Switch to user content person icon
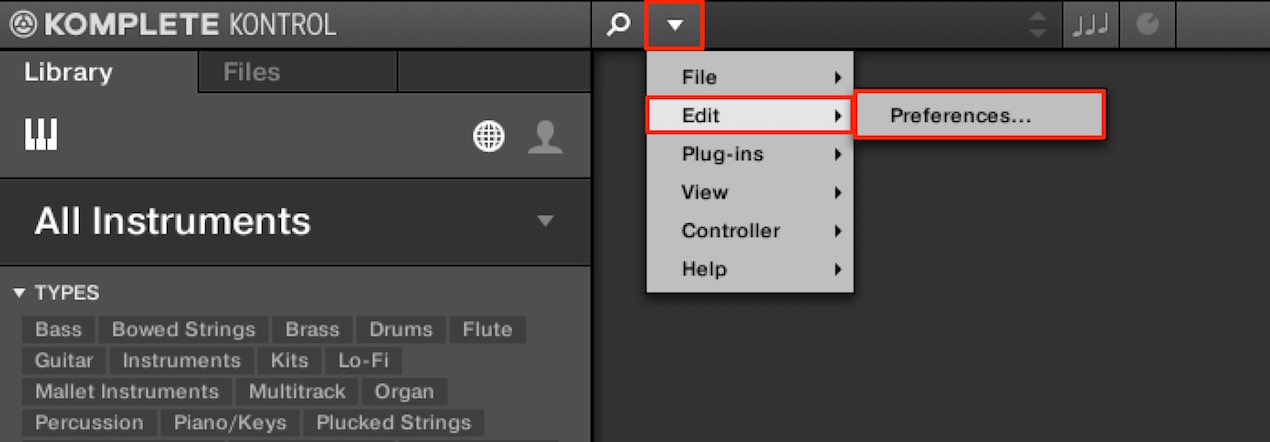Image resolution: width=1270 pixels, height=442 pixels. [x=545, y=137]
